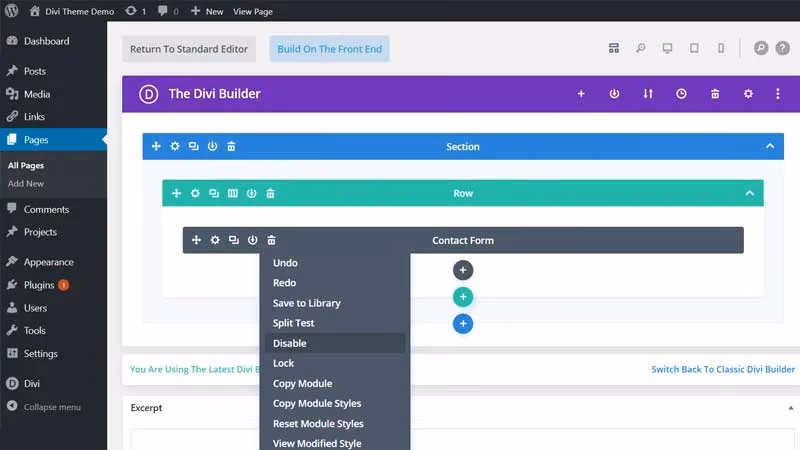Image resolution: width=800 pixels, height=450 pixels.
Task: Open Divi Theme Demo site link
Action: [71, 11]
